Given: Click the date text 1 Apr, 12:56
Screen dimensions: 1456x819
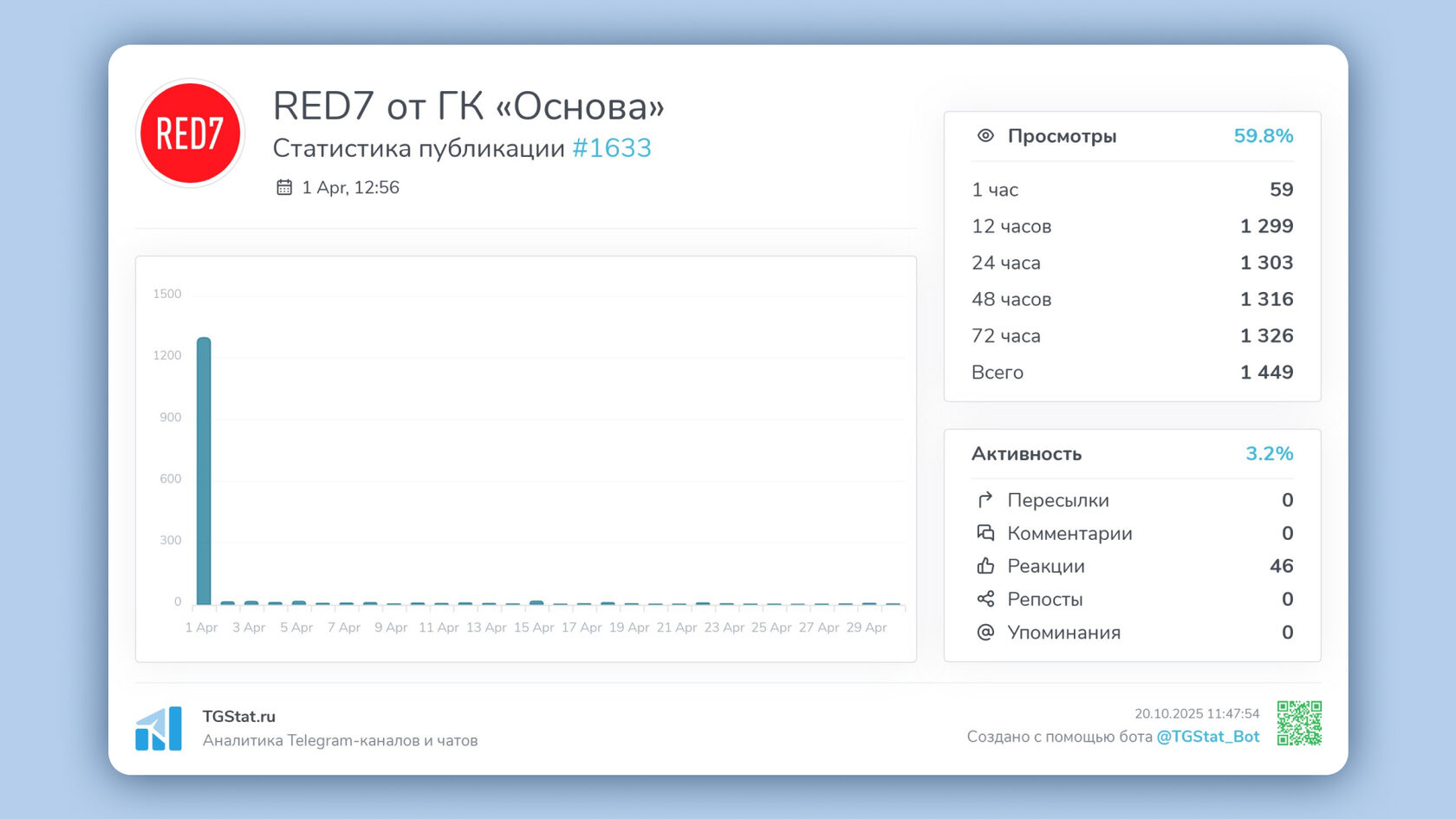Looking at the screenshot, I should (351, 187).
